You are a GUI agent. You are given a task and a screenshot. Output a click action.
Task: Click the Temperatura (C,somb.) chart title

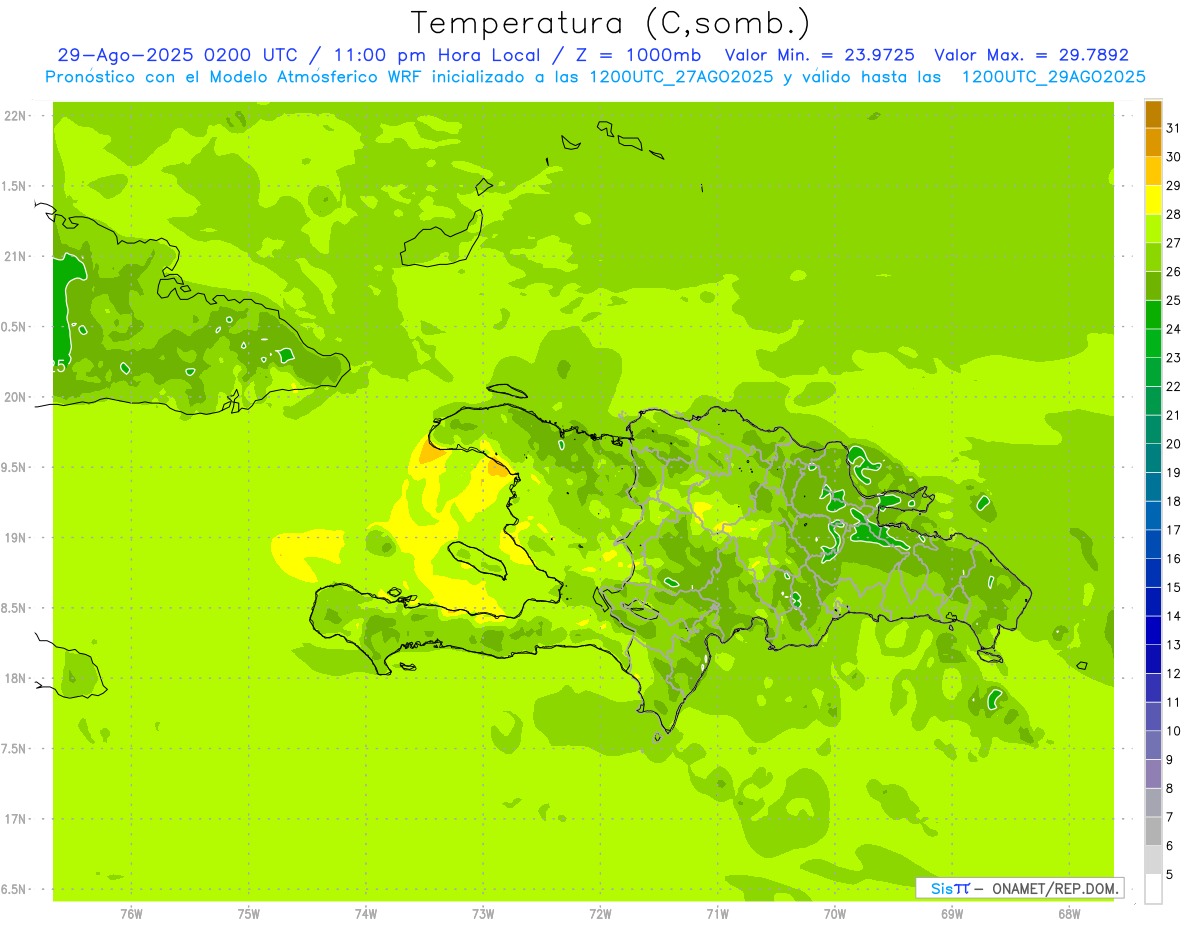611,23
